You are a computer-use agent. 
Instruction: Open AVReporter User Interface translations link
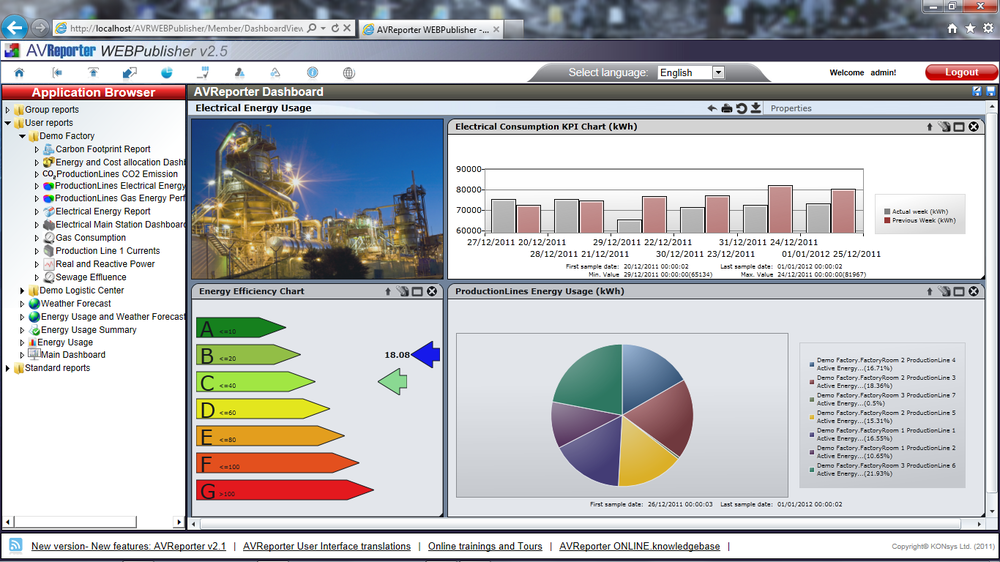pos(327,546)
